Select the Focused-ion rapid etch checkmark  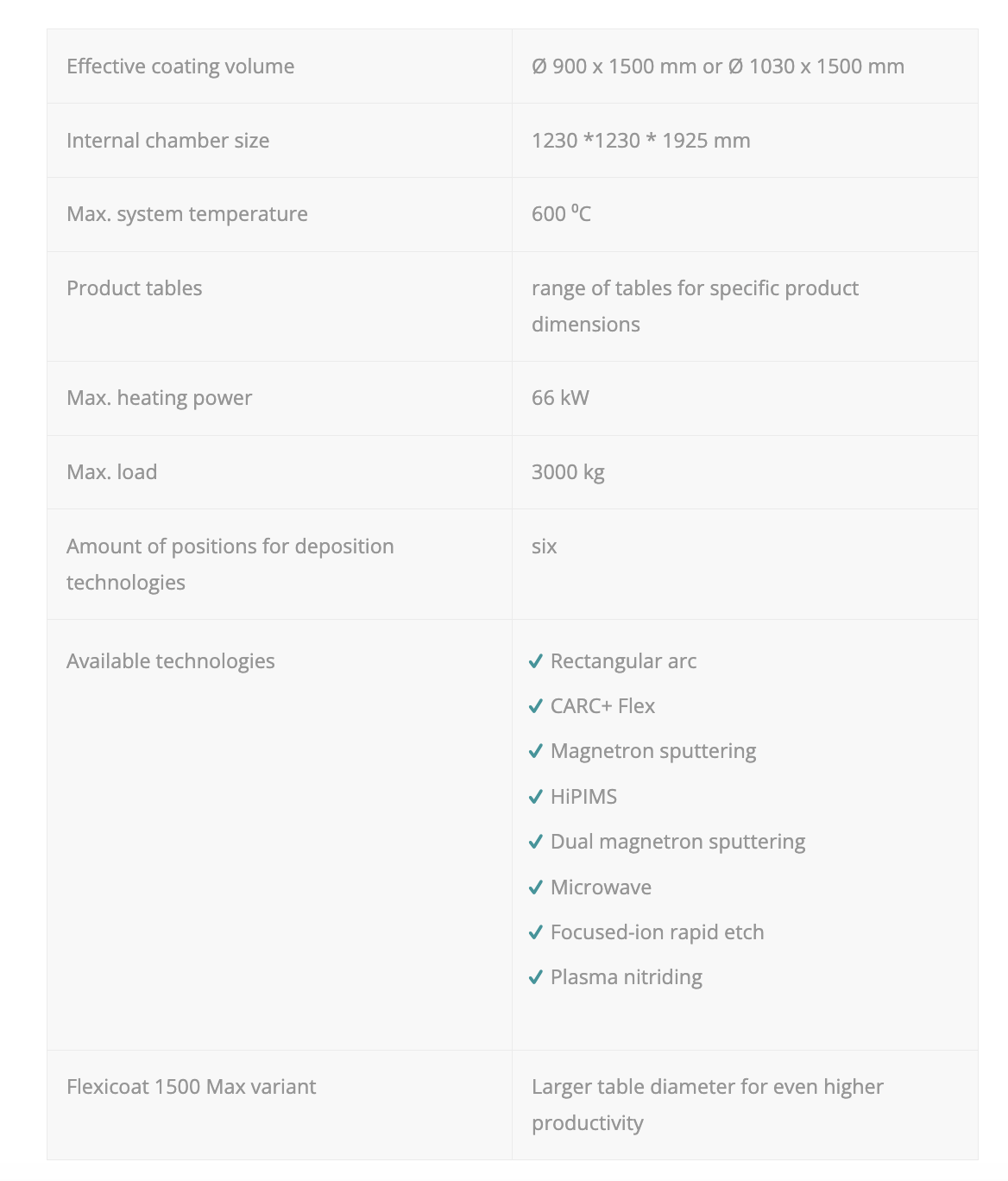point(536,933)
